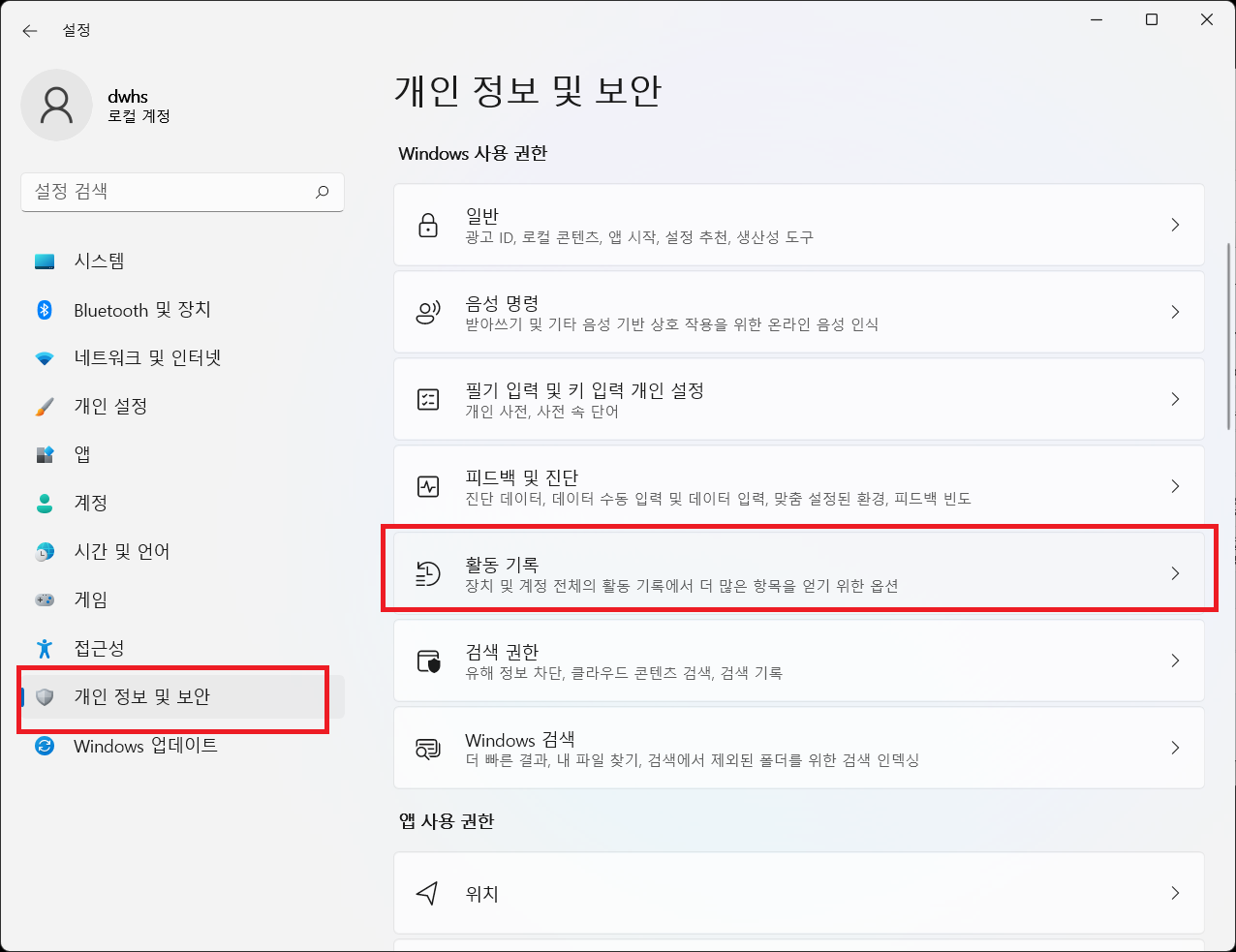Select 개인 설정 in navigation
This screenshot has width=1236, height=952.
(182, 407)
